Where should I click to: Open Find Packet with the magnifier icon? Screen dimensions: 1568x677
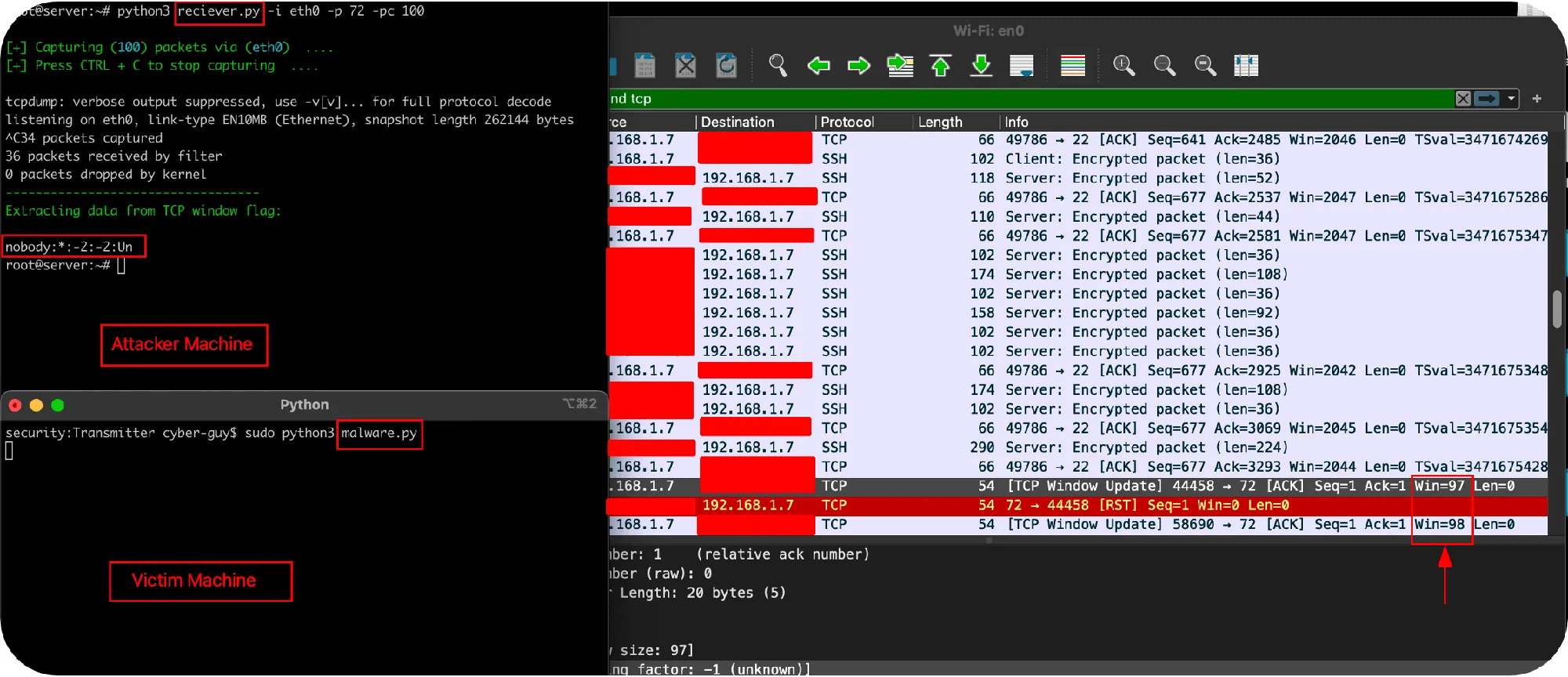[x=778, y=66]
